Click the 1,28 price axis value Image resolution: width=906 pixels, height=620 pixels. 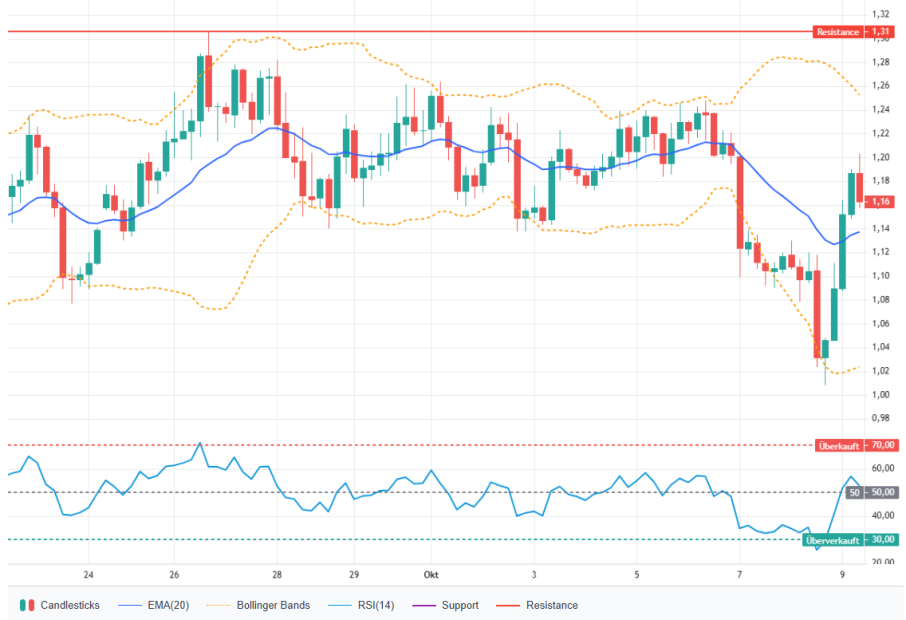pos(881,62)
